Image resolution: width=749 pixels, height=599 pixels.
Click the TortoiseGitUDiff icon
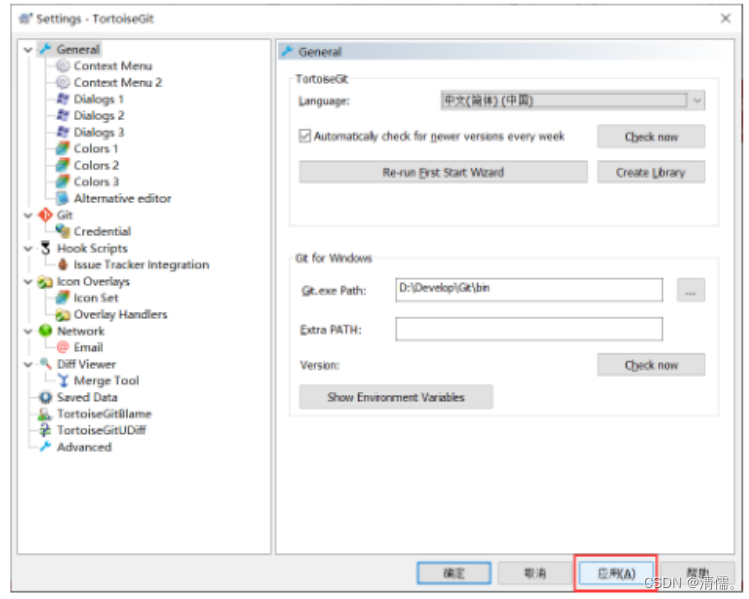click(x=46, y=430)
